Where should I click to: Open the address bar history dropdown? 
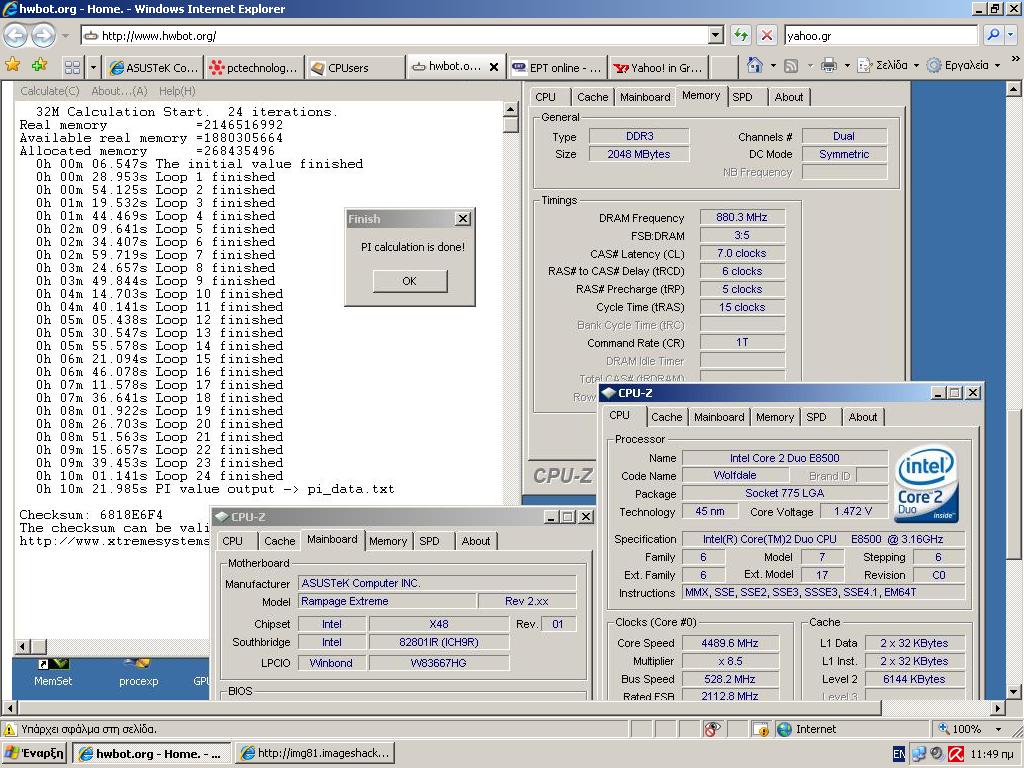716,35
